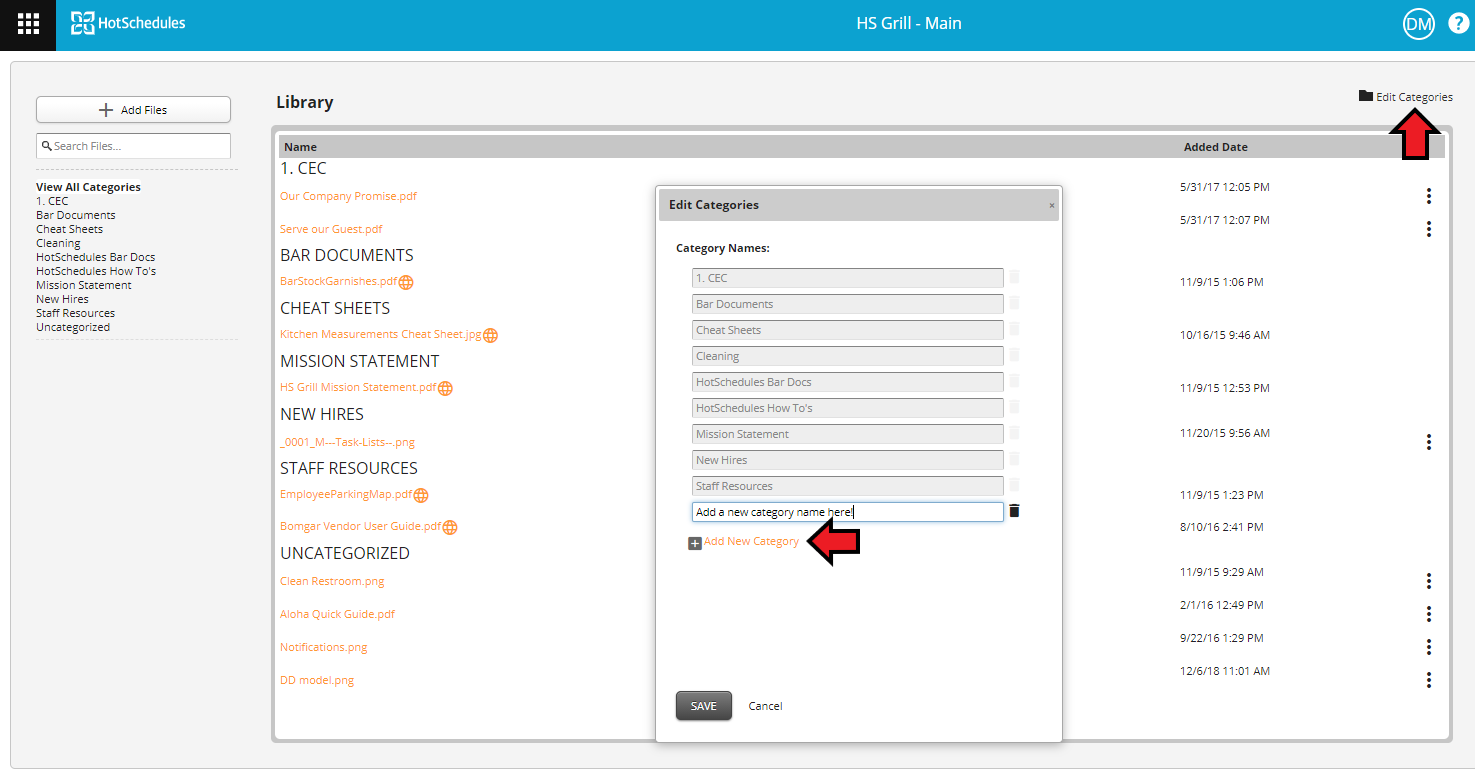Click the HotSchedules How To's name field
This screenshot has width=1475, height=772.
[847, 408]
